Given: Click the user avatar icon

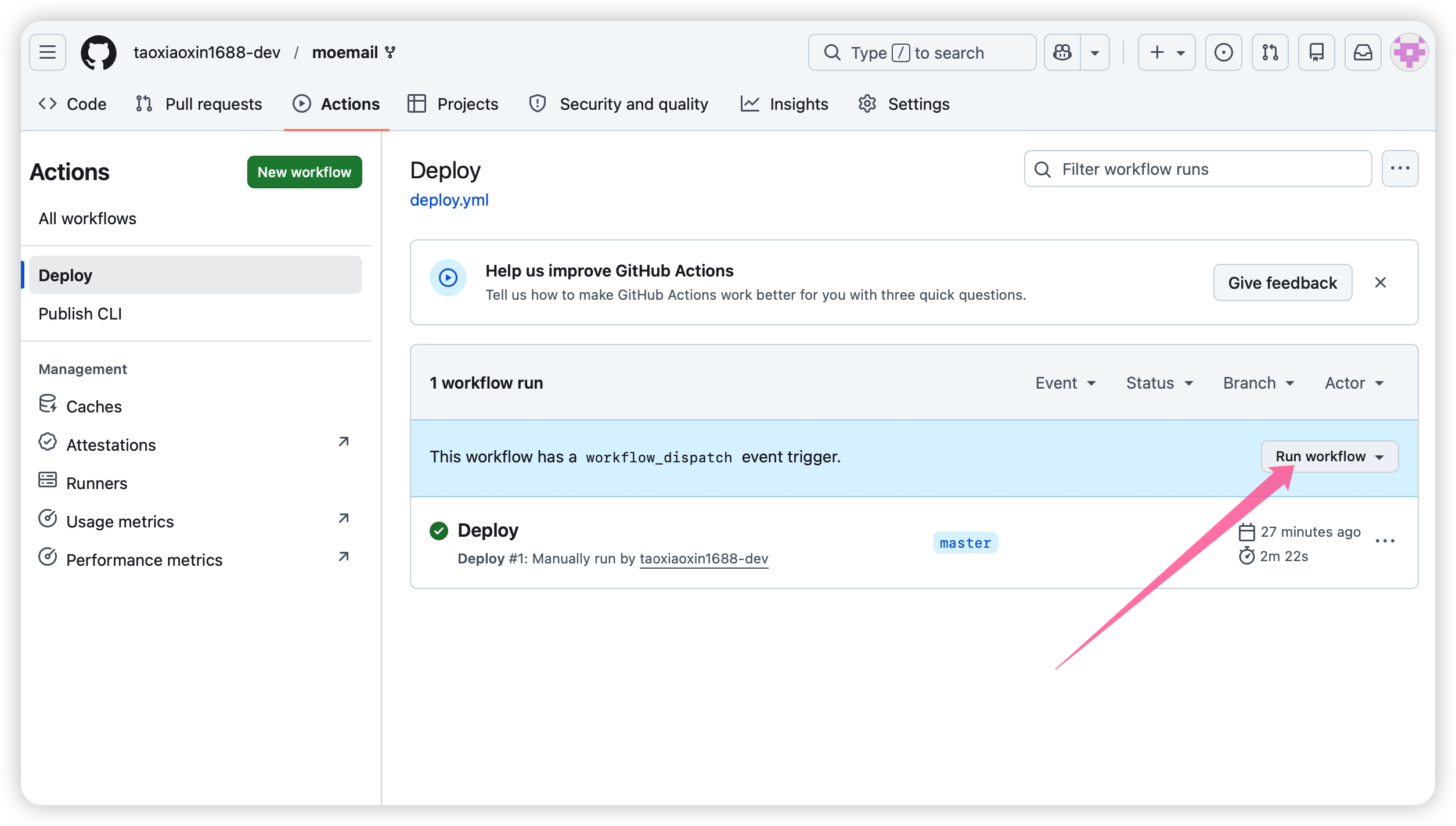Looking at the screenshot, I should [1409, 52].
